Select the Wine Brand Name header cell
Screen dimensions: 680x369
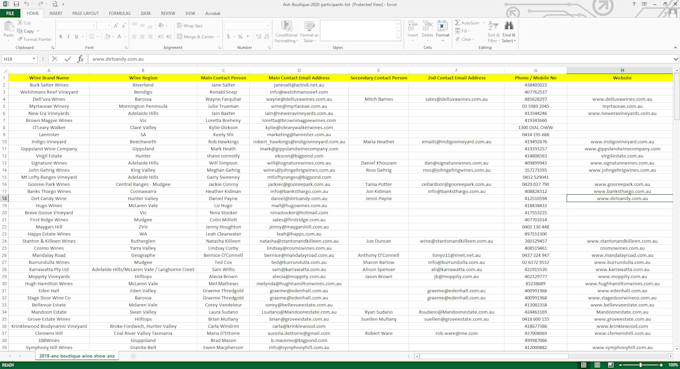pos(49,78)
